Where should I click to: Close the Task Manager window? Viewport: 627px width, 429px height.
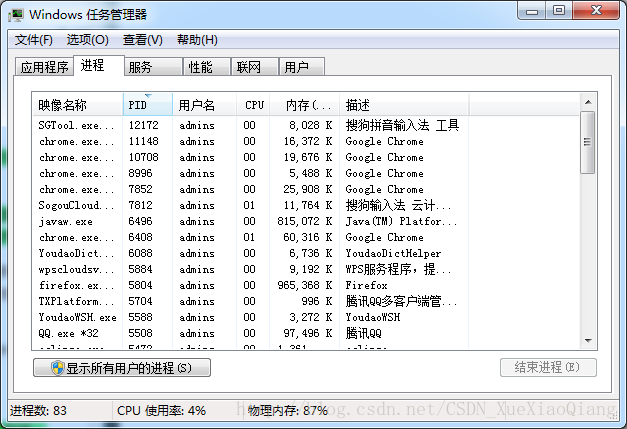click(596, 11)
